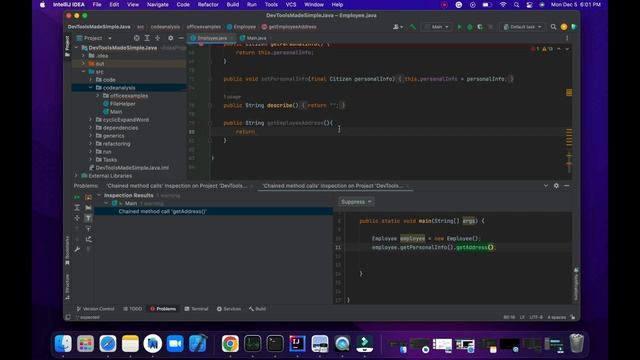This screenshot has height=360, width=640.
Task: Open editor tabs three-dot menu
Action: (567, 38)
